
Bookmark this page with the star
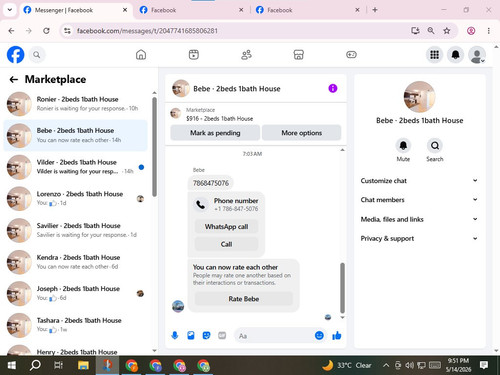pos(447,31)
